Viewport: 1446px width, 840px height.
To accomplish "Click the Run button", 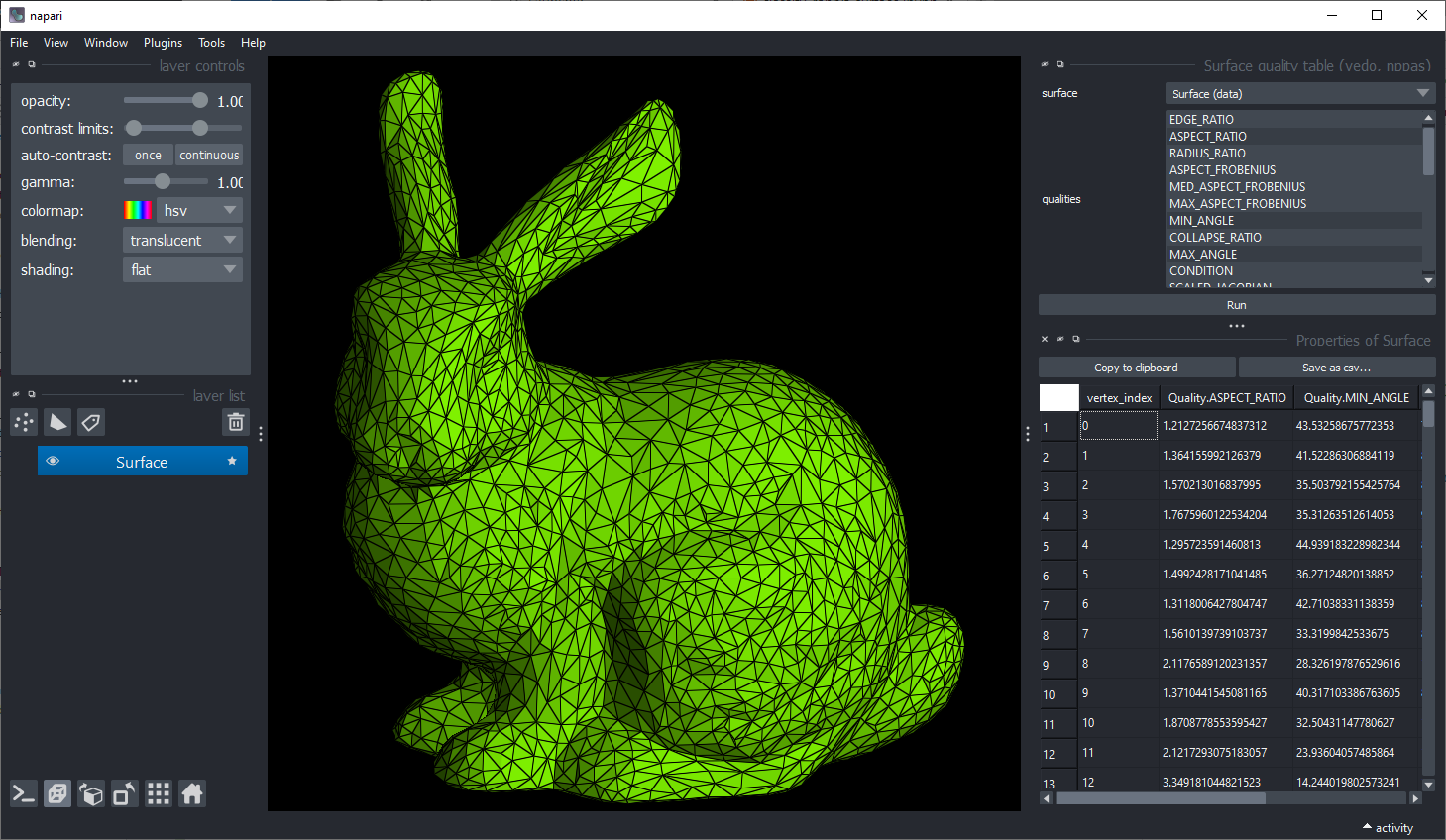I will tap(1236, 305).
